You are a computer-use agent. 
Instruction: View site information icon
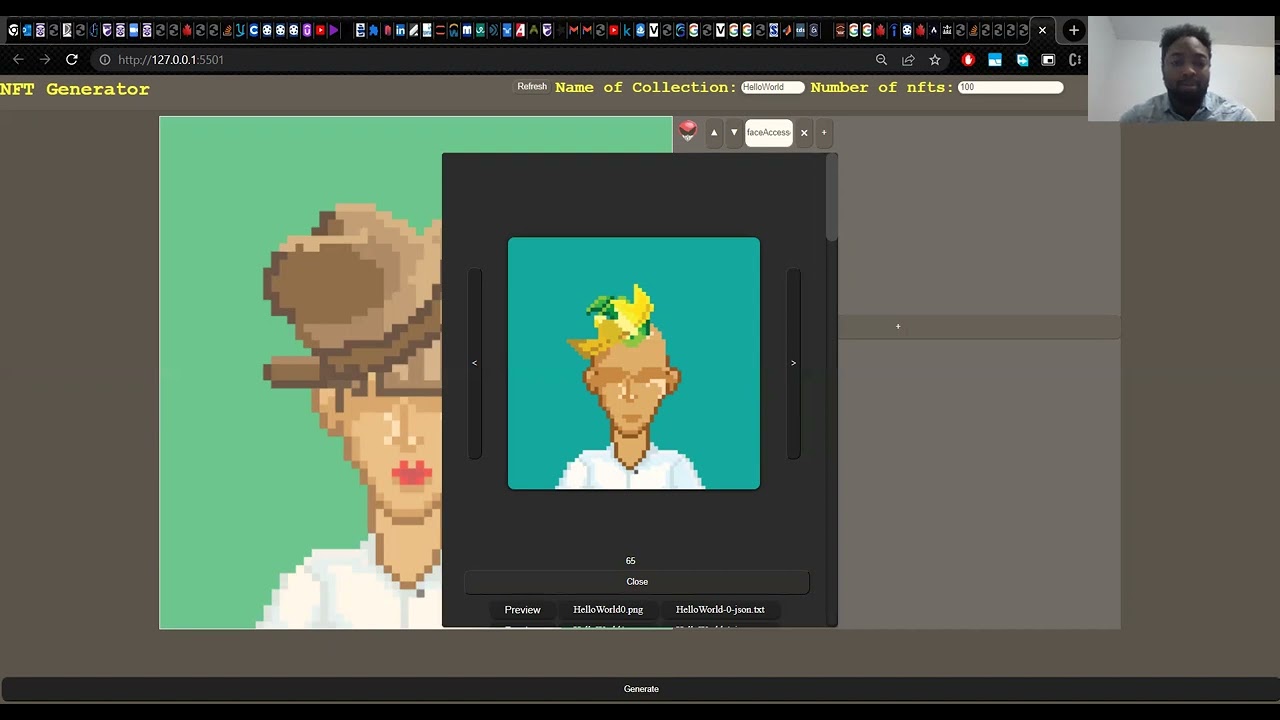pos(104,60)
